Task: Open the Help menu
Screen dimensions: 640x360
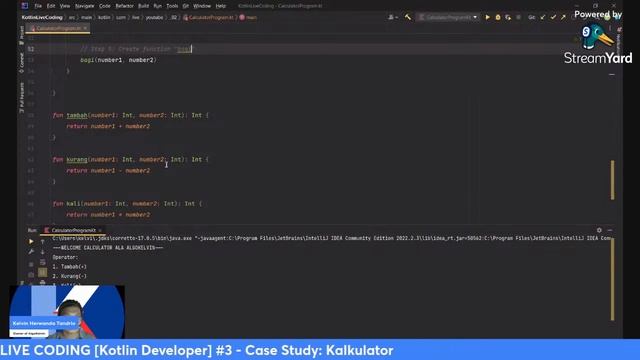Action: coord(221,6)
